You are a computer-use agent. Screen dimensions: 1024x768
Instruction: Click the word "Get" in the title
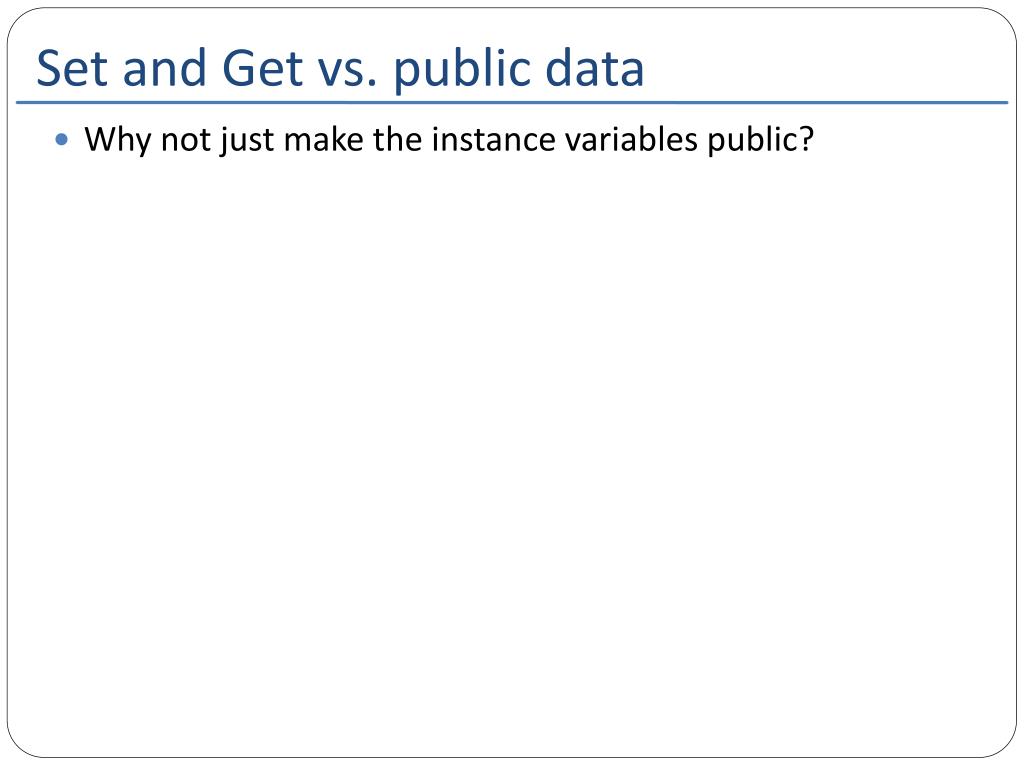coord(263,68)
